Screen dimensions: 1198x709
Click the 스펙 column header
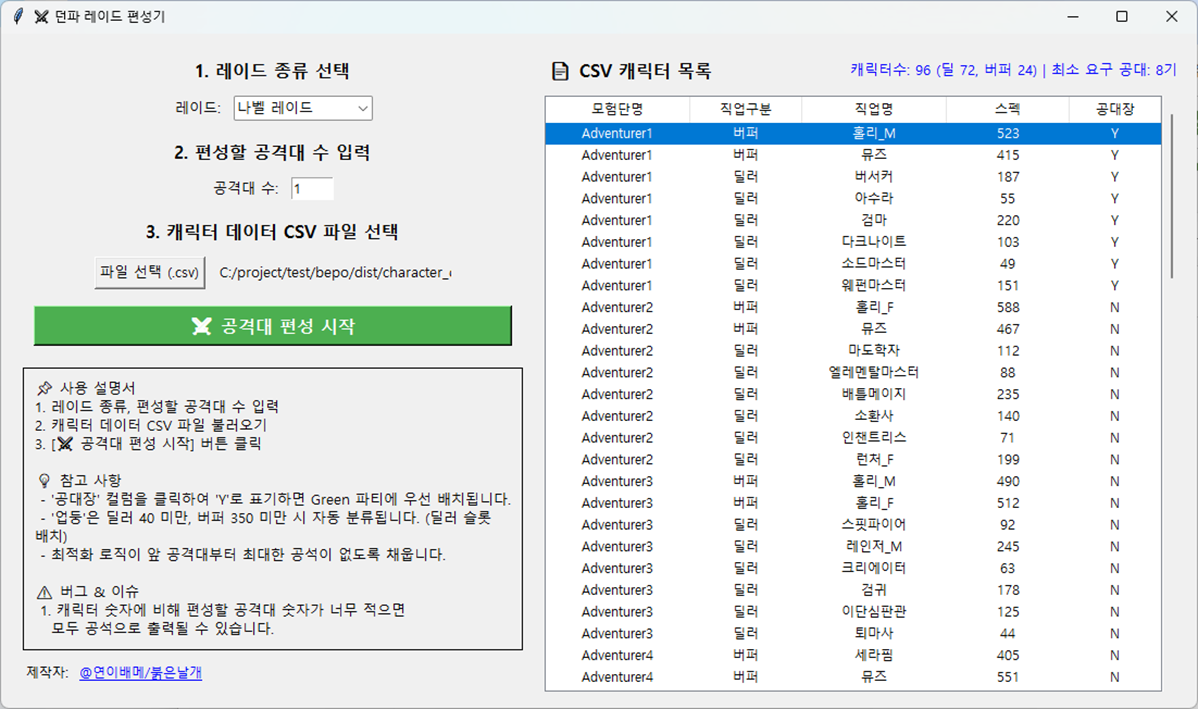coord(1008,109)
